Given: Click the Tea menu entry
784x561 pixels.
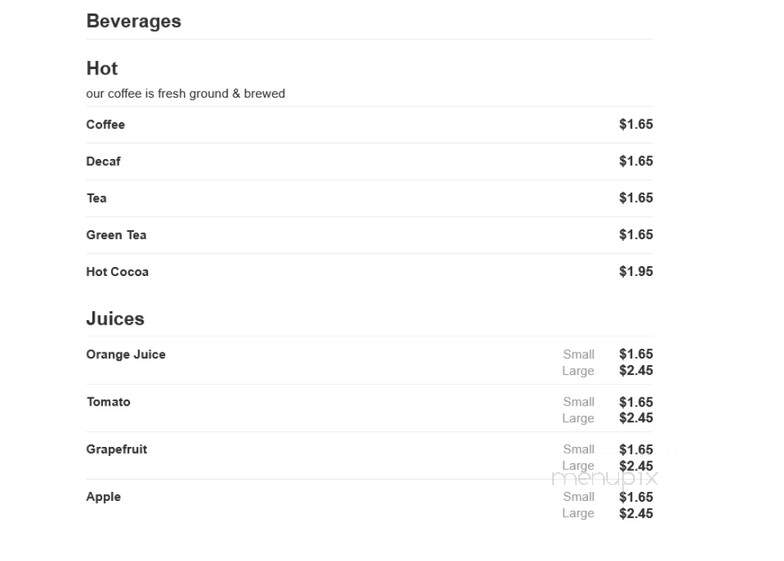Looking at the screenshot, I should pyautogui.click(x=96, y=198).
